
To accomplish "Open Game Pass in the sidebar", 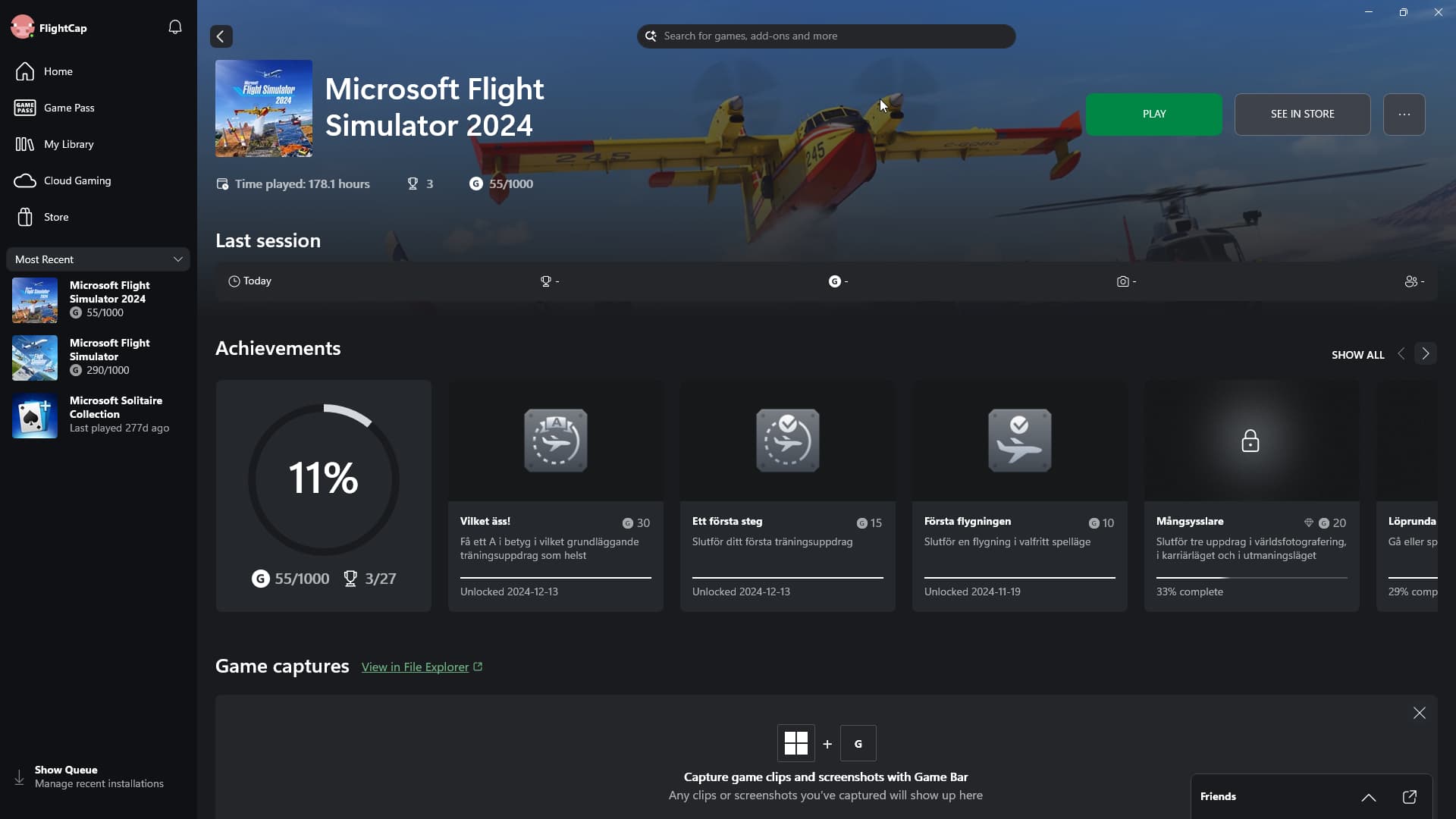I will [98, 108].
